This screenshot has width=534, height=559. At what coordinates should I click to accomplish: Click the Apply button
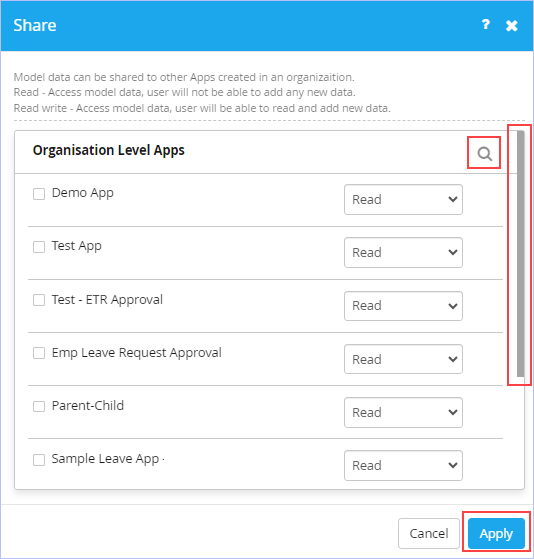pos(496,533)
